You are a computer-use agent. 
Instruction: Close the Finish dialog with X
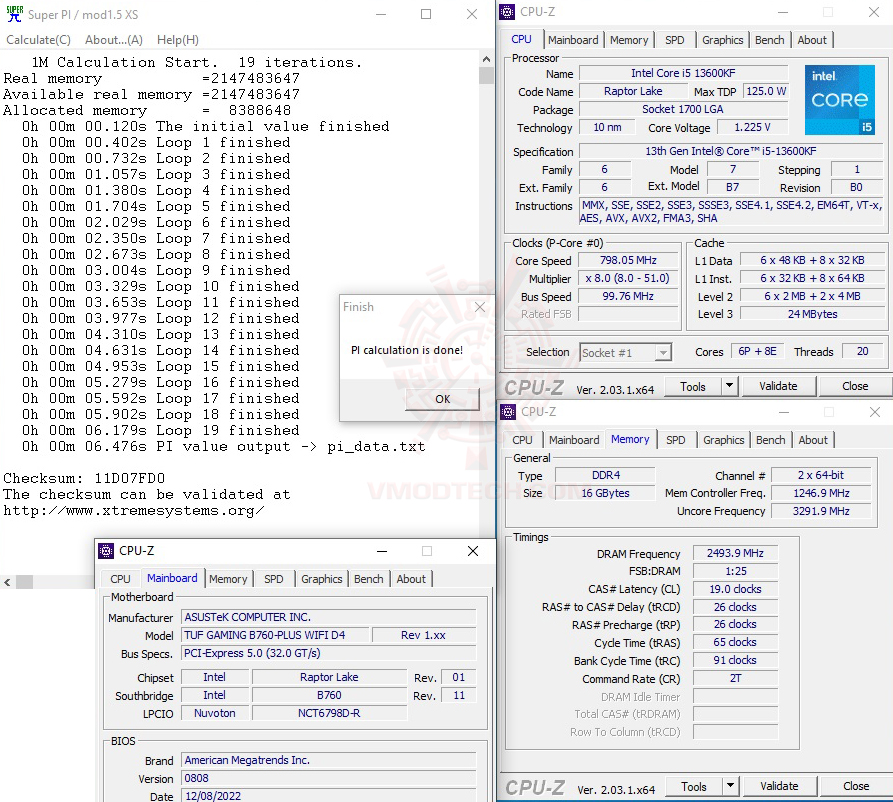pos(480,307)
